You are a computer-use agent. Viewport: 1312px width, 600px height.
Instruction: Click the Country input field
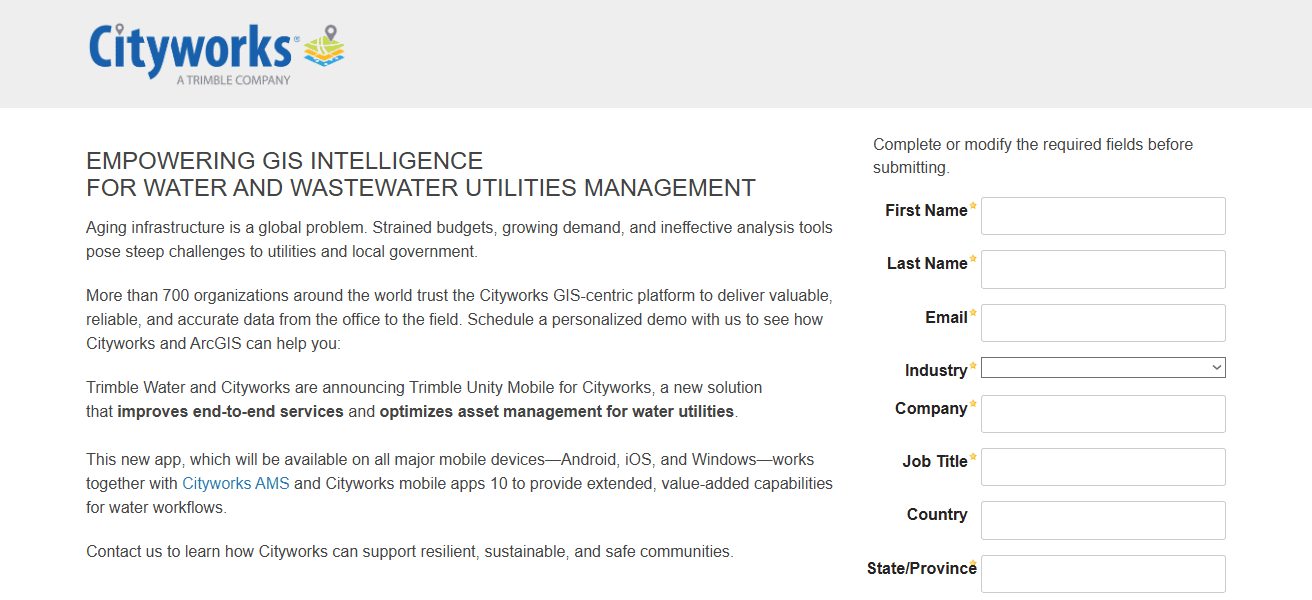click(1103, 520)
